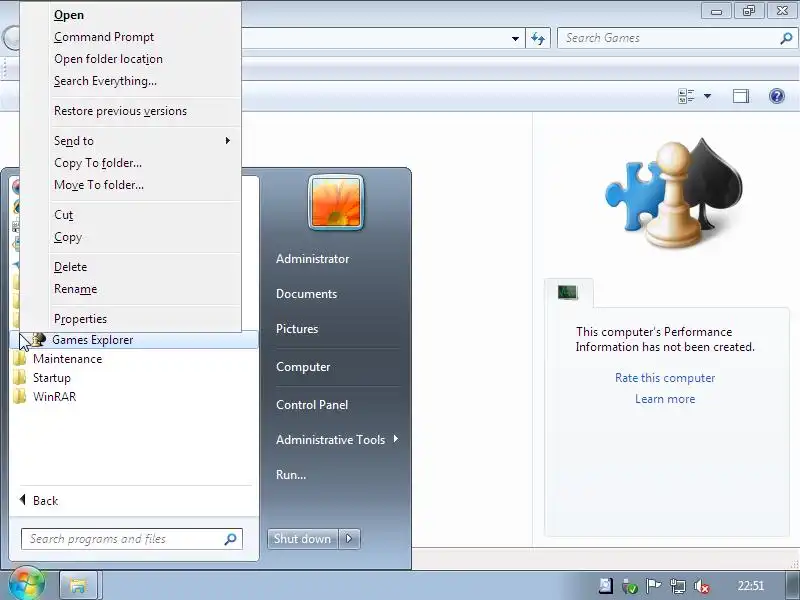Click the Games artwork with the pawn and spade
This screenshot has height=600, width=800.
(x=674, y=193)
